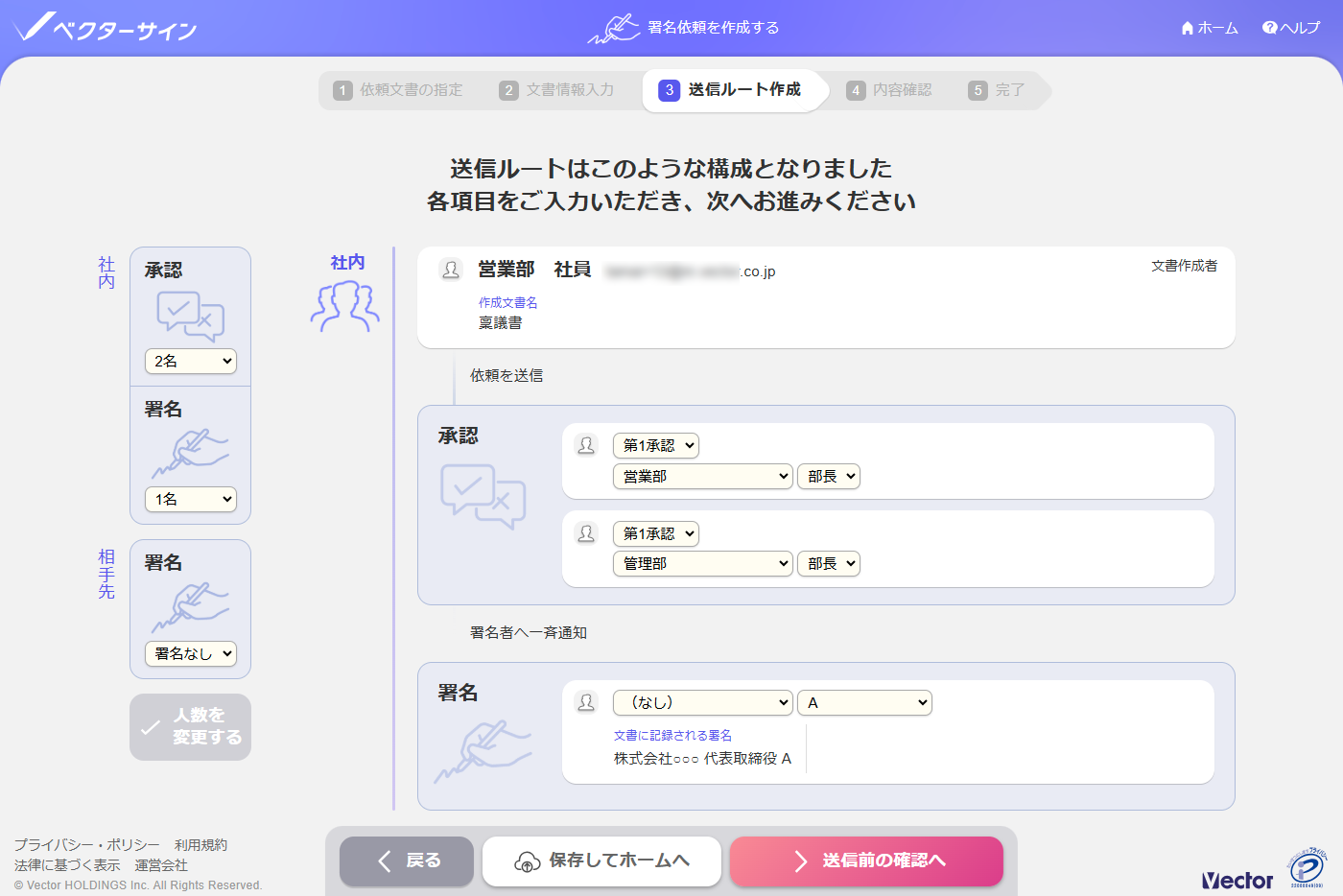Click 株式会社○○○ 代表取締役 A text
The image size is (1343, 896).
pos(702,759)
